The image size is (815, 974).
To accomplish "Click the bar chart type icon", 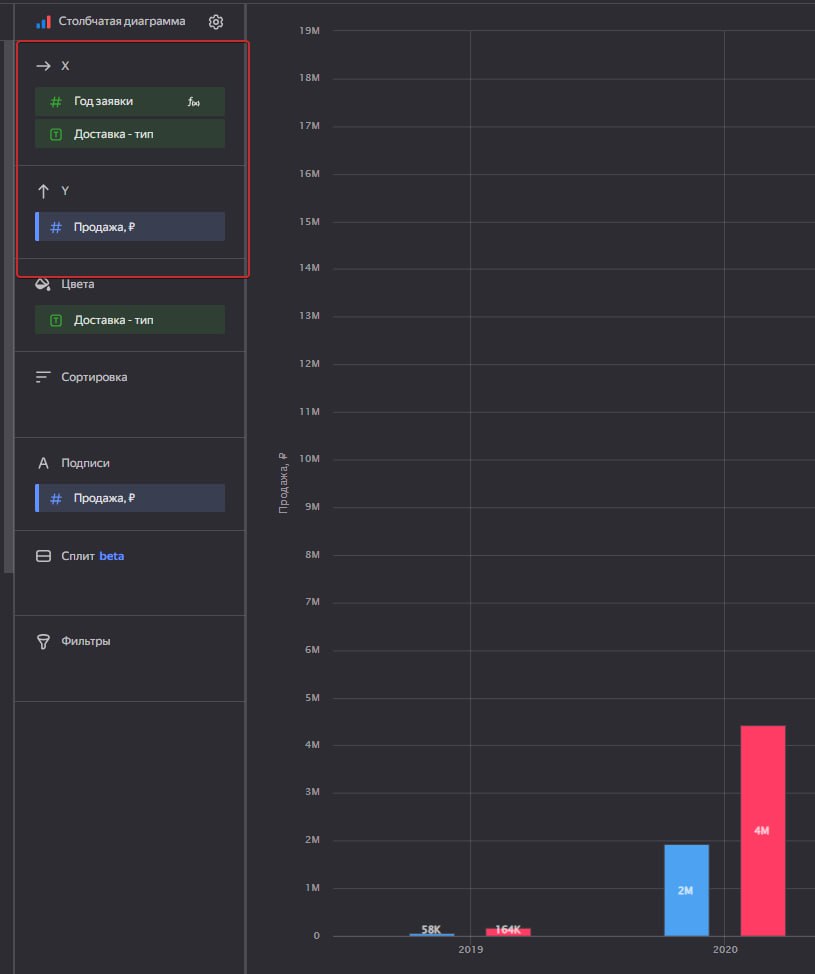I will 43,22.
